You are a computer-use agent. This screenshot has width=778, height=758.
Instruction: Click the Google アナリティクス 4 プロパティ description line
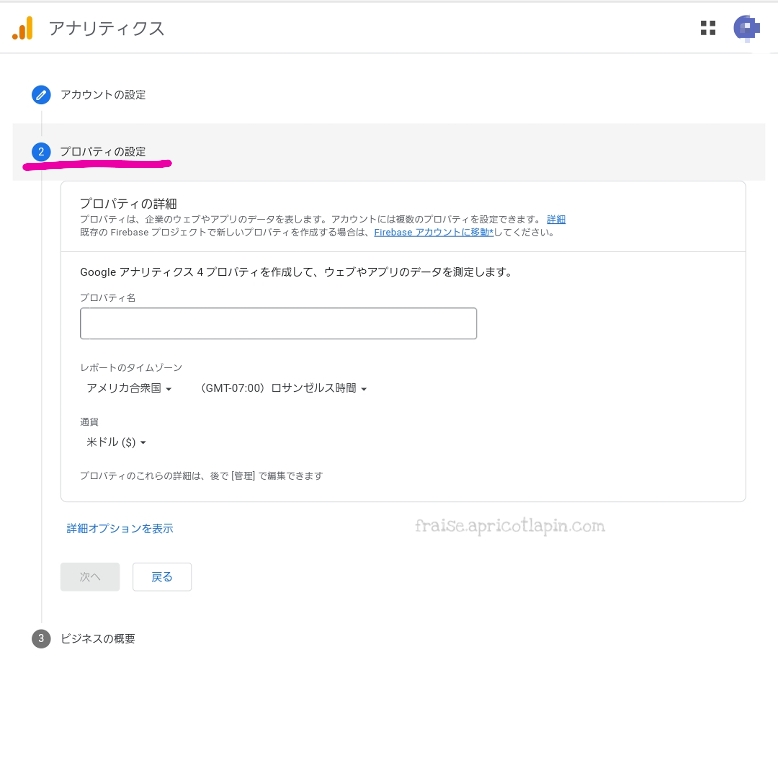(x=296, y=272)
